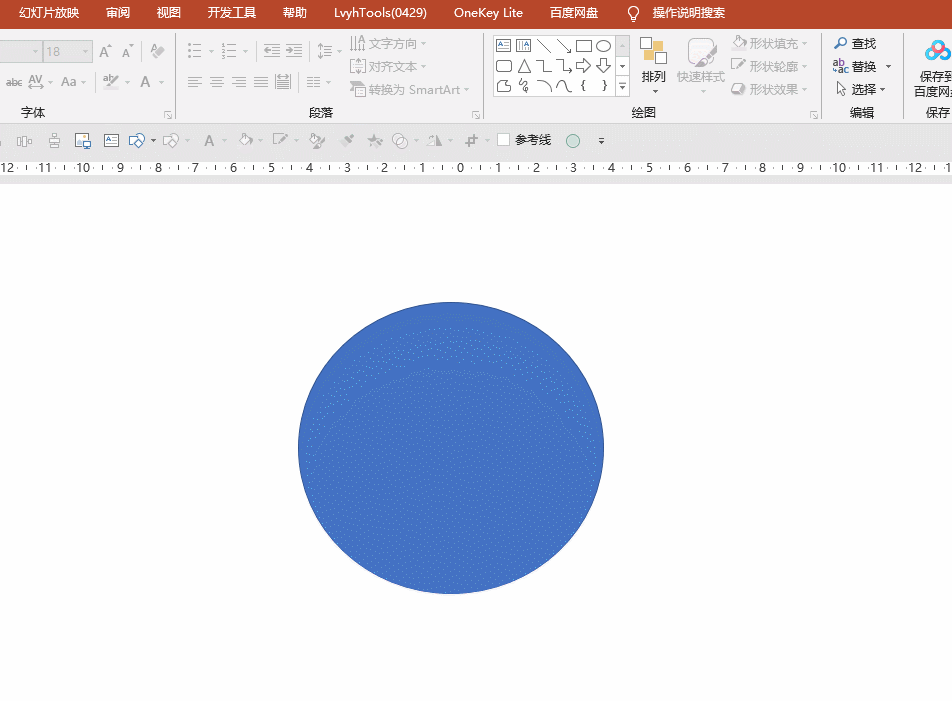
Task: Expand the shapes gallery more arrow
Action: click(622, 87)
